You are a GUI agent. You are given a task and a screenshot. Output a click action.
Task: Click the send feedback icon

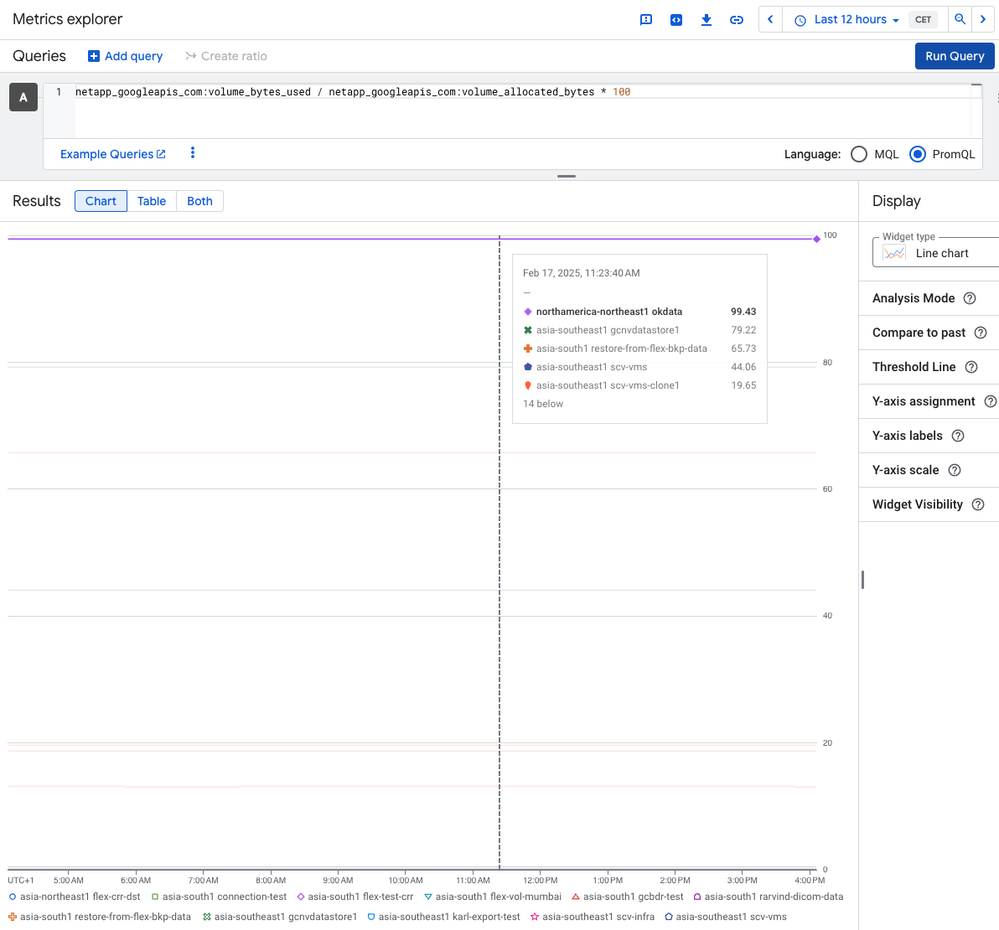click(x=646, y=20)
